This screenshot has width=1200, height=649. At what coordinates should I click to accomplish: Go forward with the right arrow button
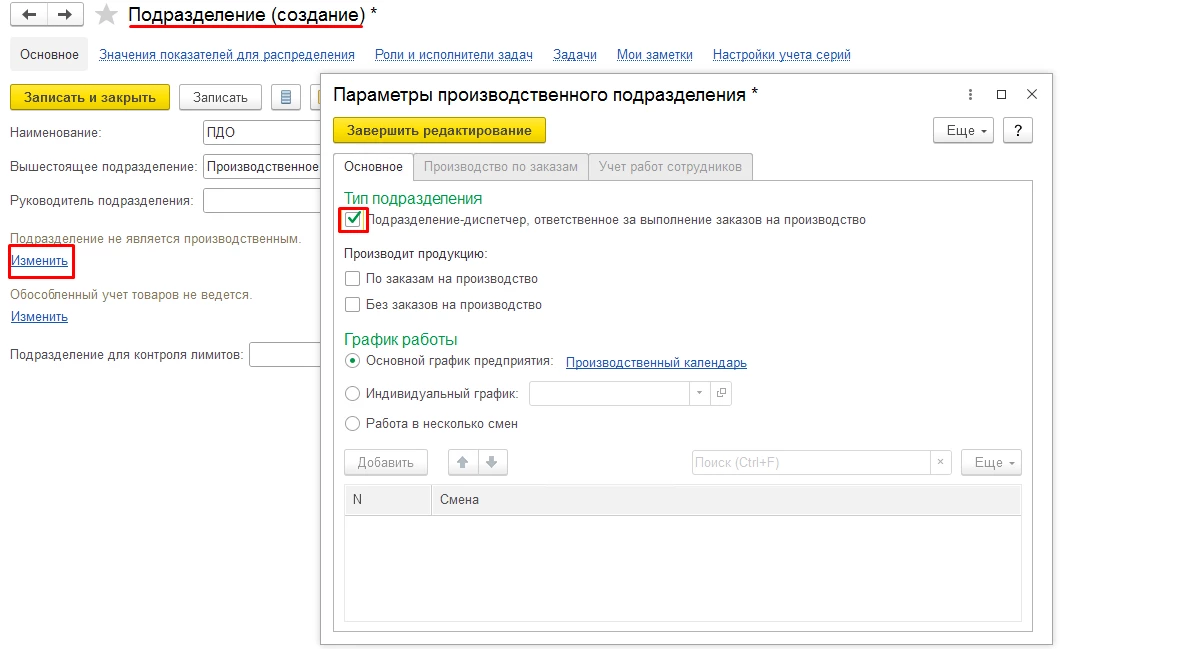coord(65,15)
